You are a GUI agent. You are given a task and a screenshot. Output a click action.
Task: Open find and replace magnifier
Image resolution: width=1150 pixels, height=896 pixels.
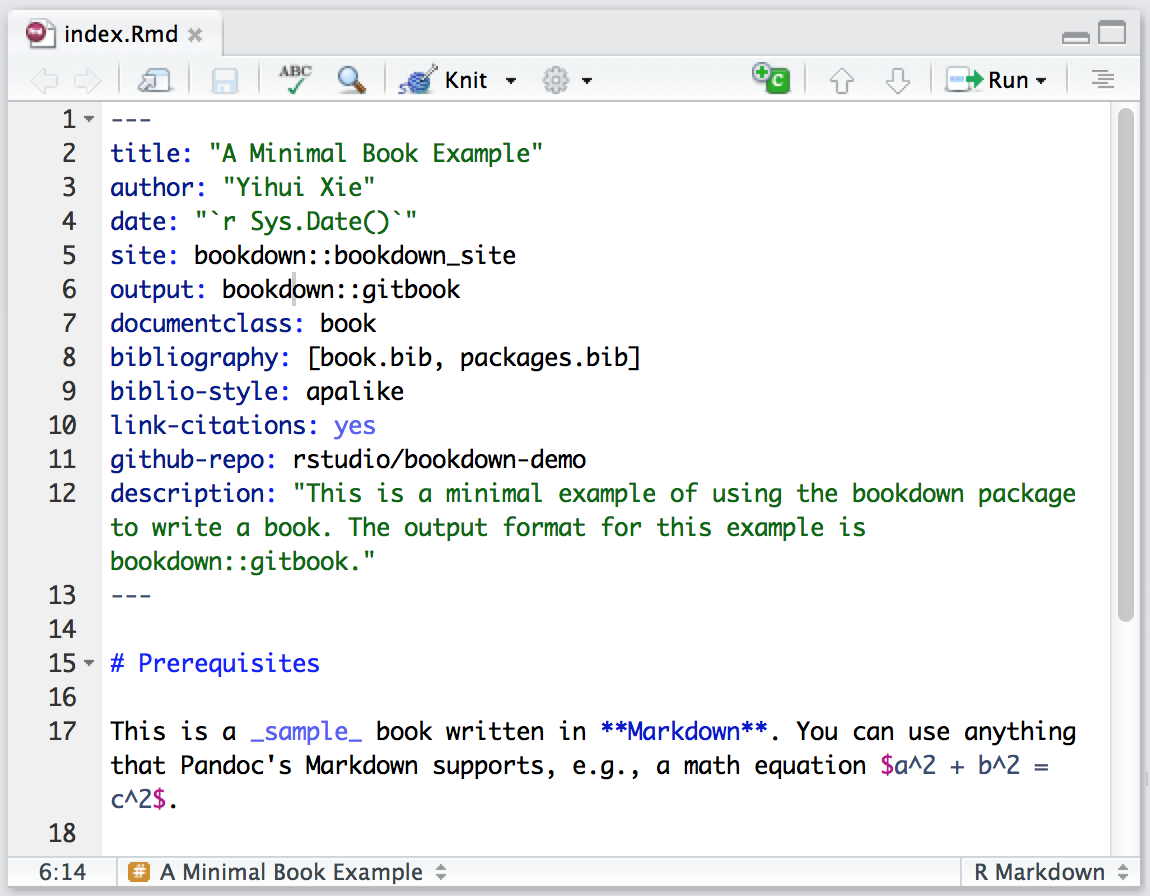pyautogui.click(x=351, y=80)
